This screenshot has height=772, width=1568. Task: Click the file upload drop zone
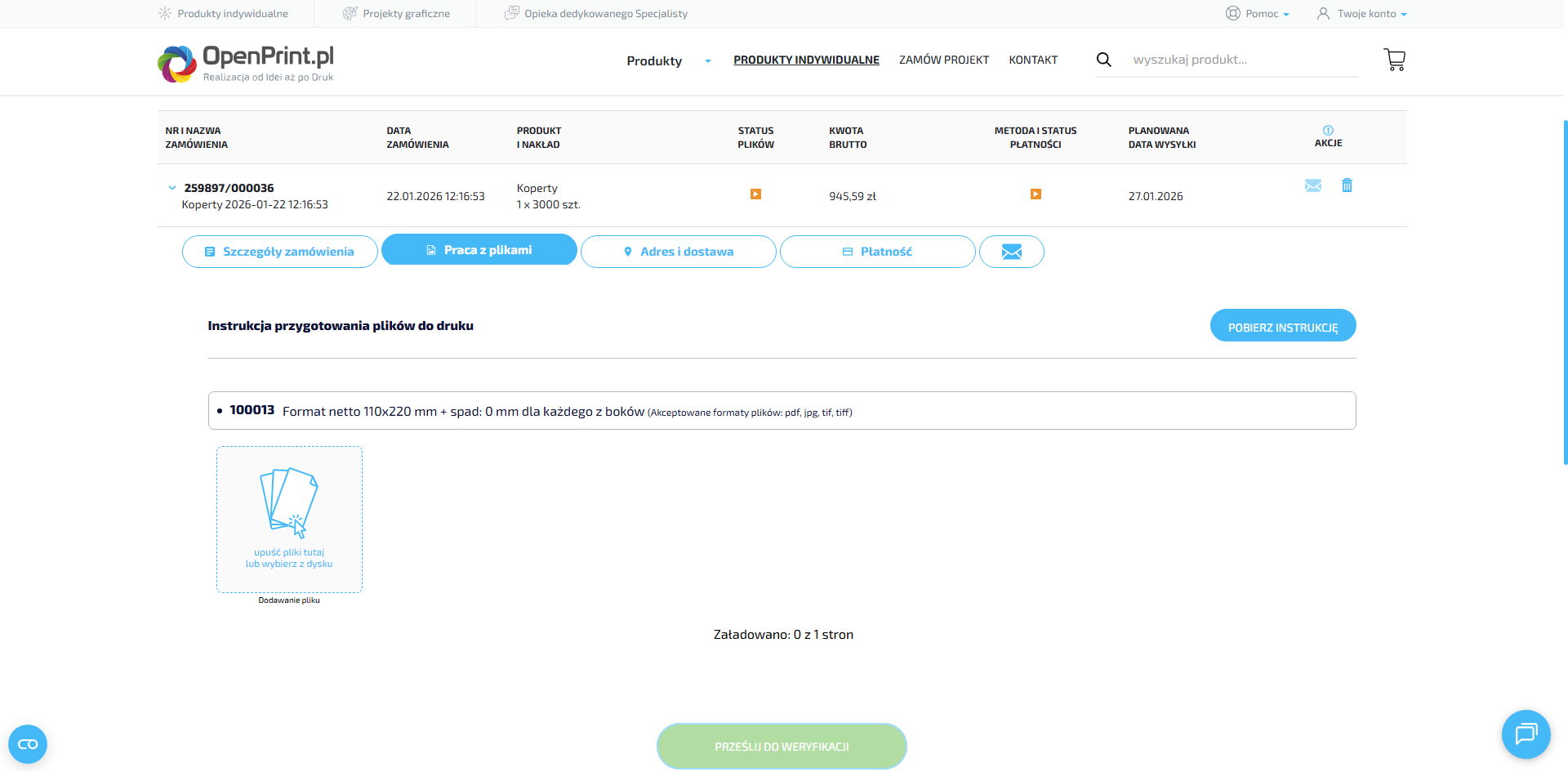[289, 519]
